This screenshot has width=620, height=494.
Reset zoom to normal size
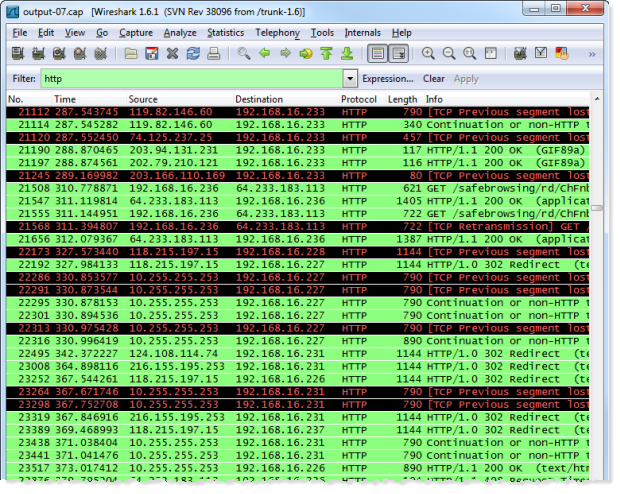469,53
